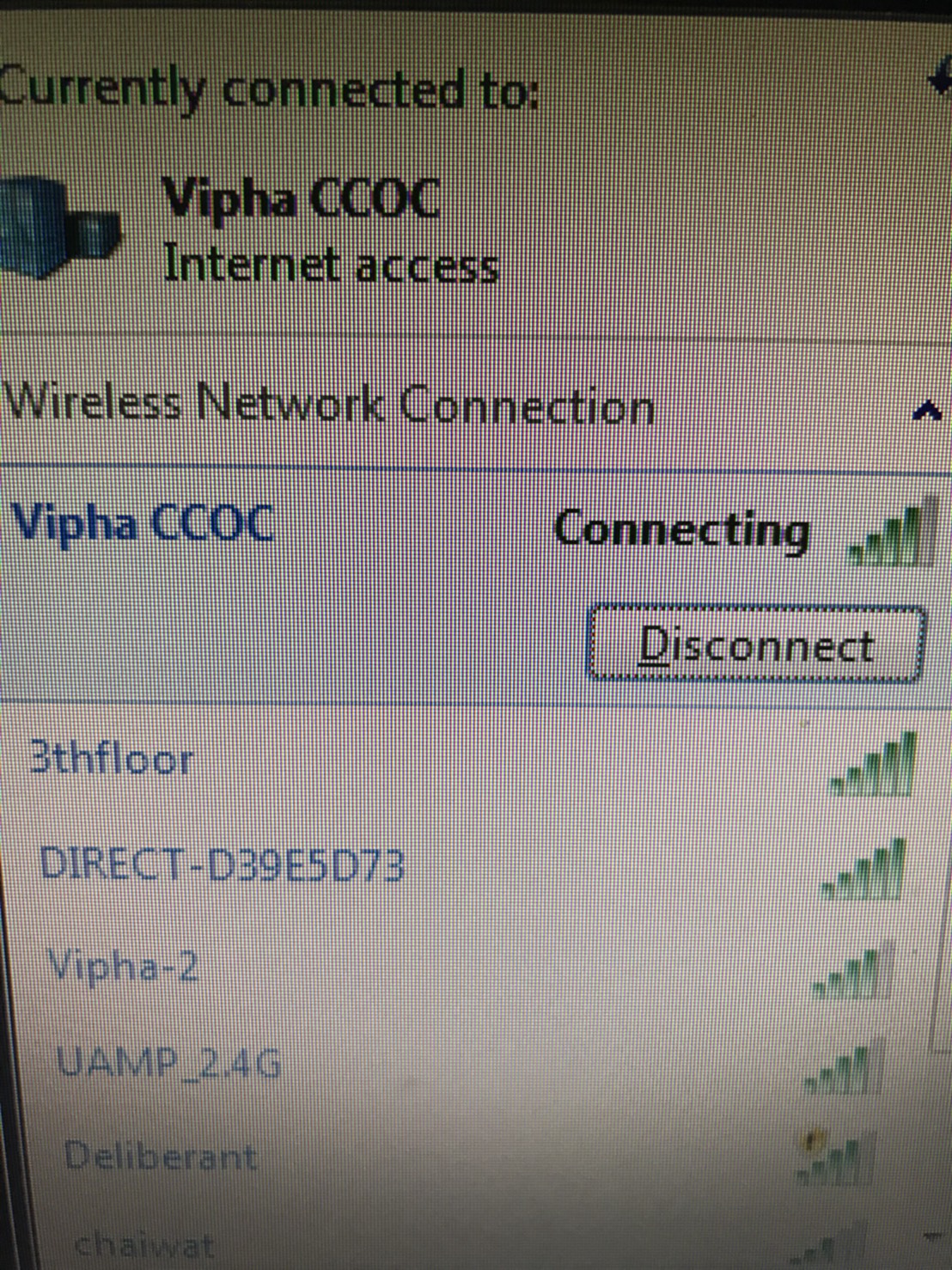Choose the Vipha-2 wireless network

click(x=464, y=968)
